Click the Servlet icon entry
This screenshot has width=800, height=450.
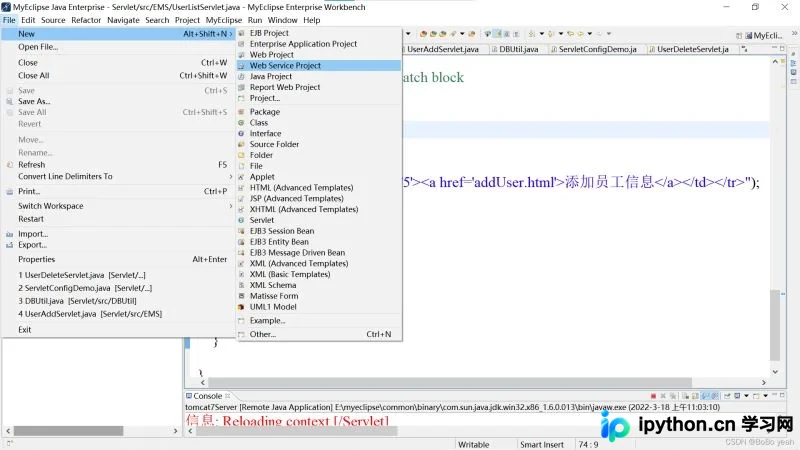tap(241, 220)
